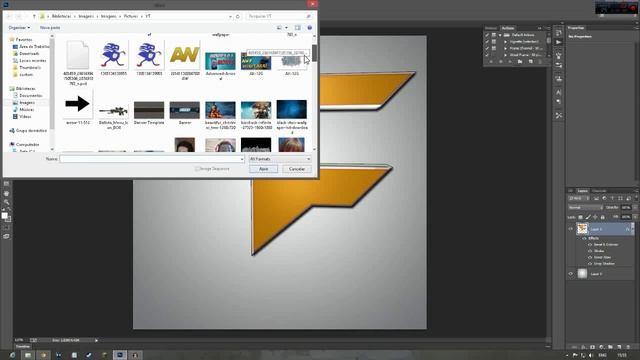The image size is (640, 360).
Task: Toggle Drop Shadow effect visibility
Action: (590, 264)
